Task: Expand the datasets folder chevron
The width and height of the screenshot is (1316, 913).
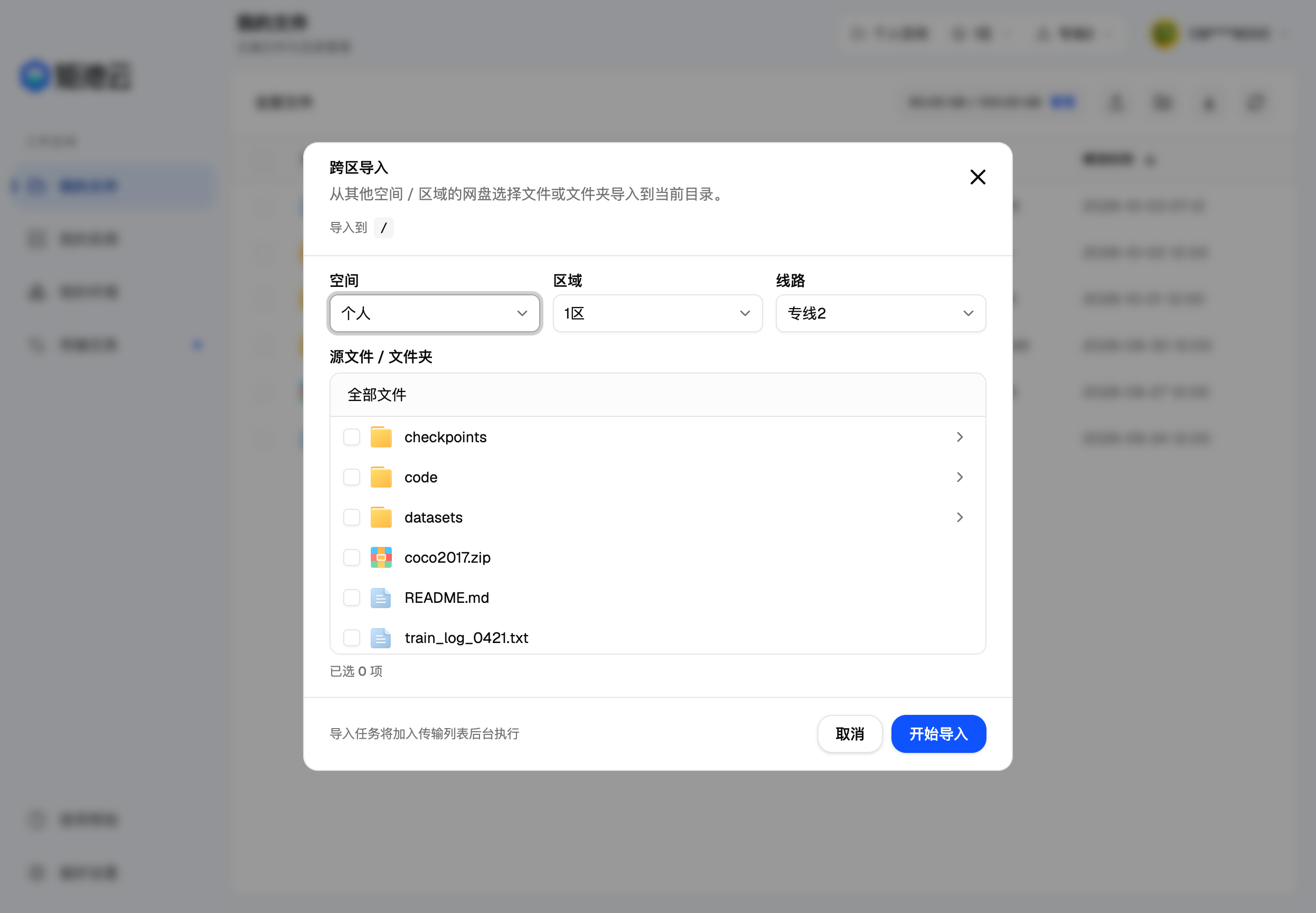Action: [x=960, y=517]
